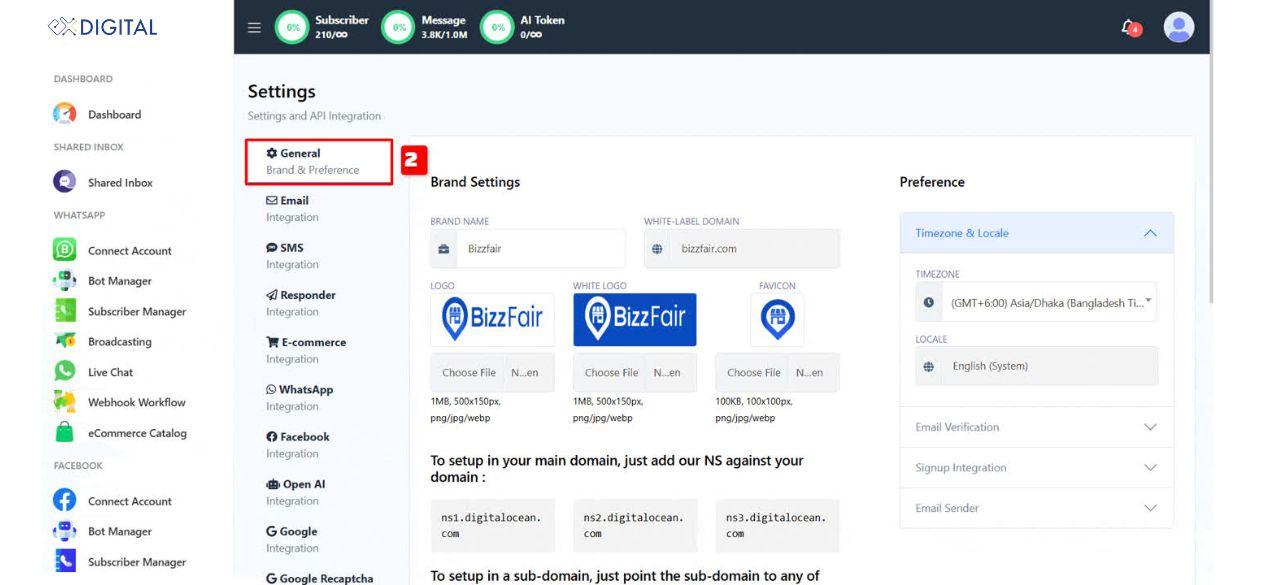
Task: Click the ns3.digitalocean.com nameserver box
Action: pyautogui.click(x=778, y=526)
